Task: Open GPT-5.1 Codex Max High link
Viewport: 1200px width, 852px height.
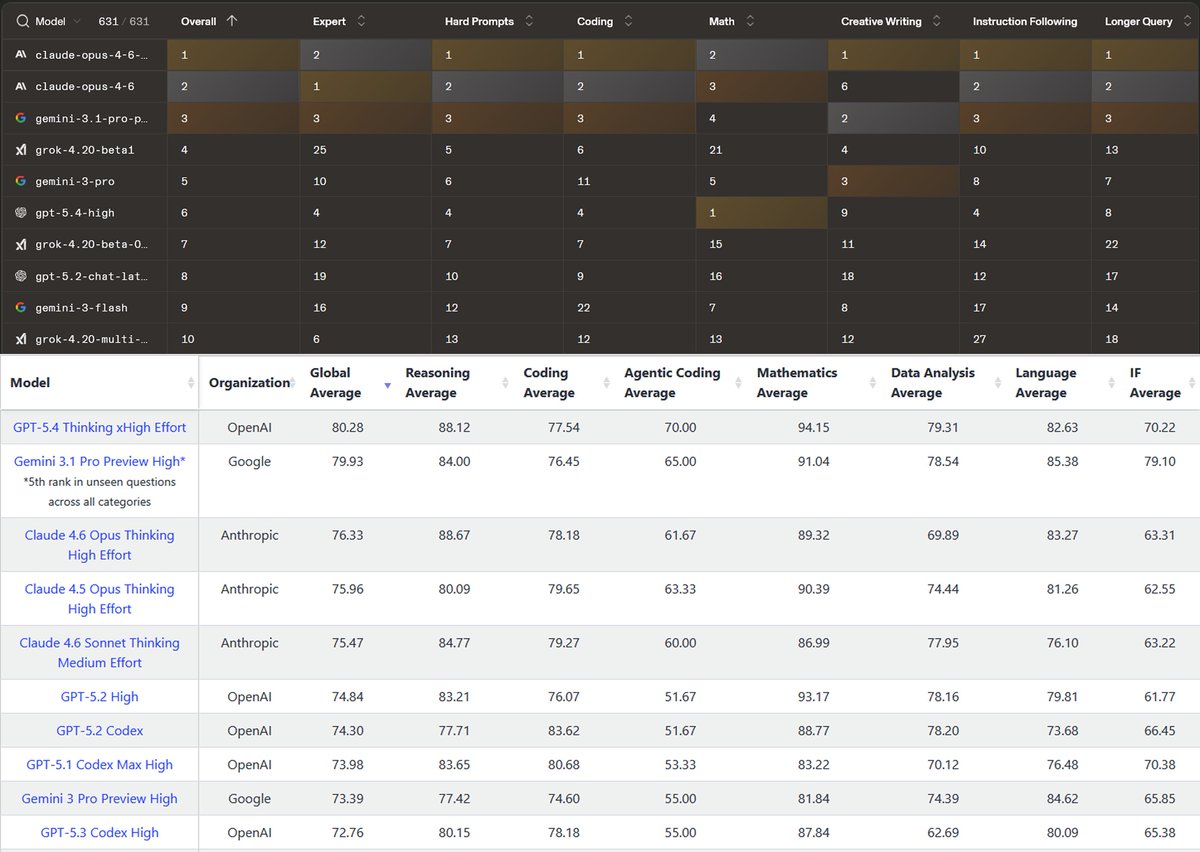Action: tap(100, 765)
